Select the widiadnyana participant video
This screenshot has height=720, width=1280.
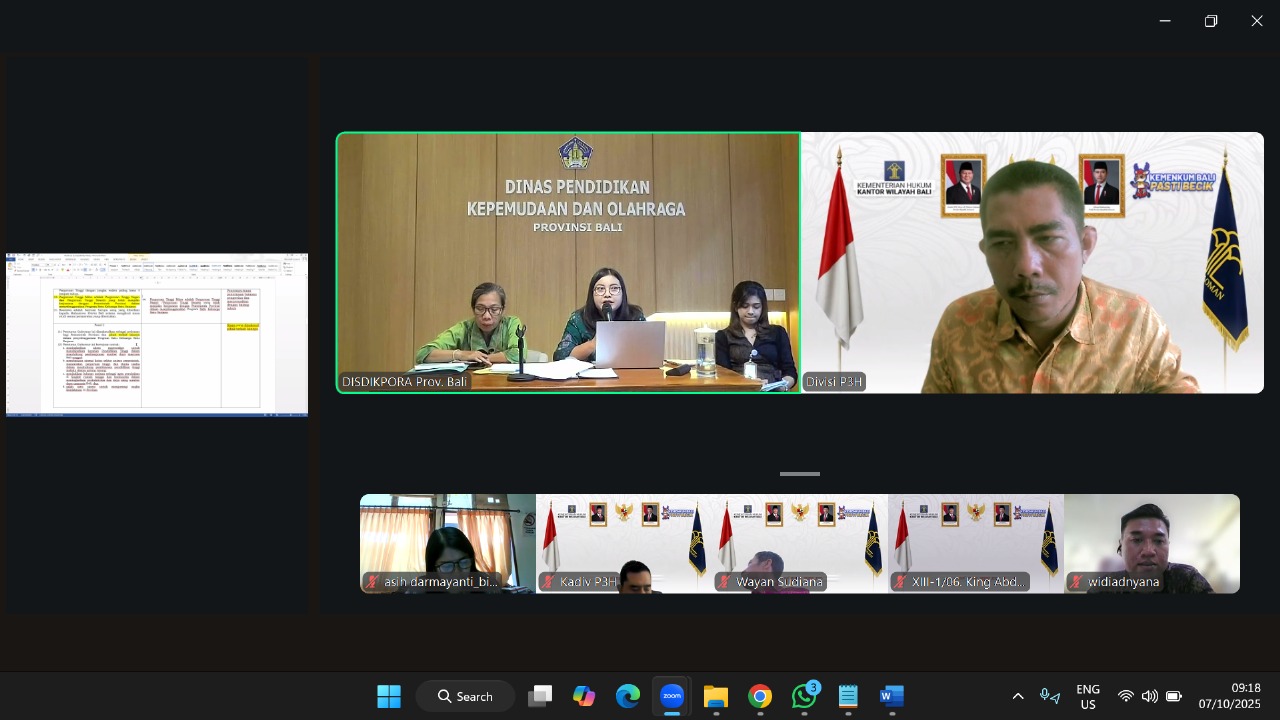tap(1152, 543)
